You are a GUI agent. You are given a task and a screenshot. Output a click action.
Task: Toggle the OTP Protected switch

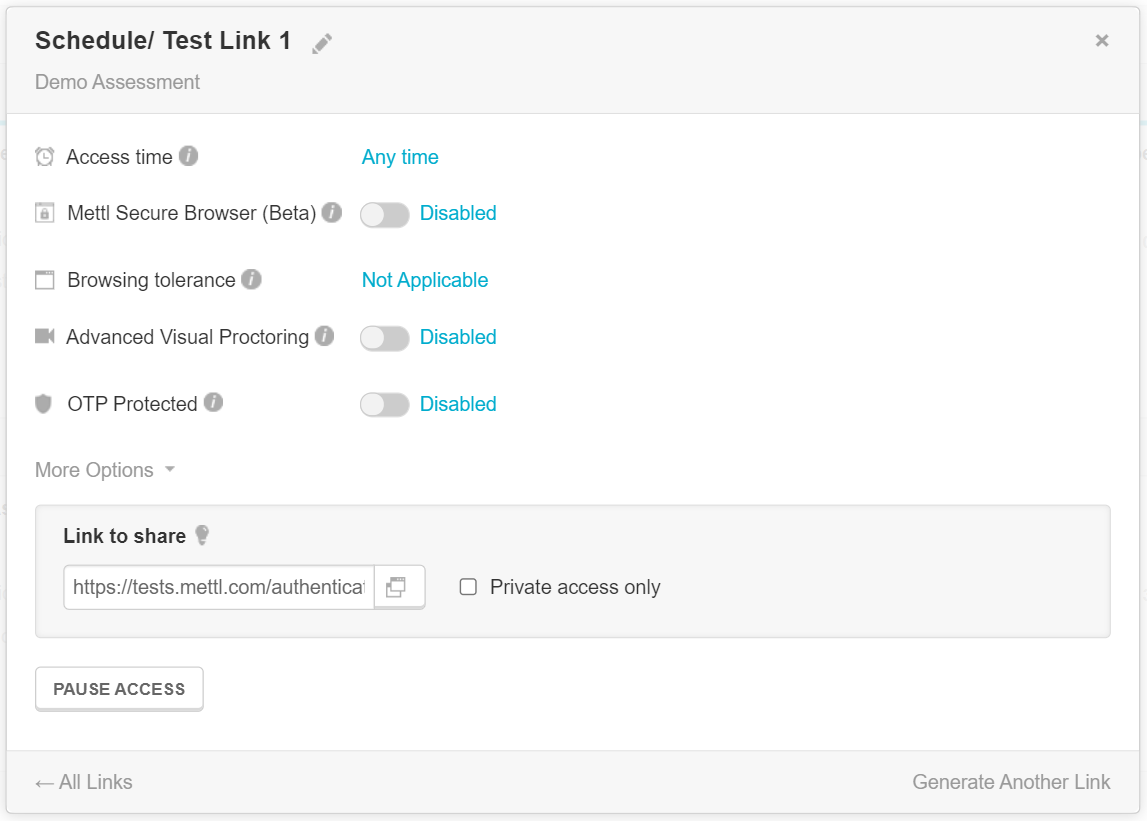385,405
